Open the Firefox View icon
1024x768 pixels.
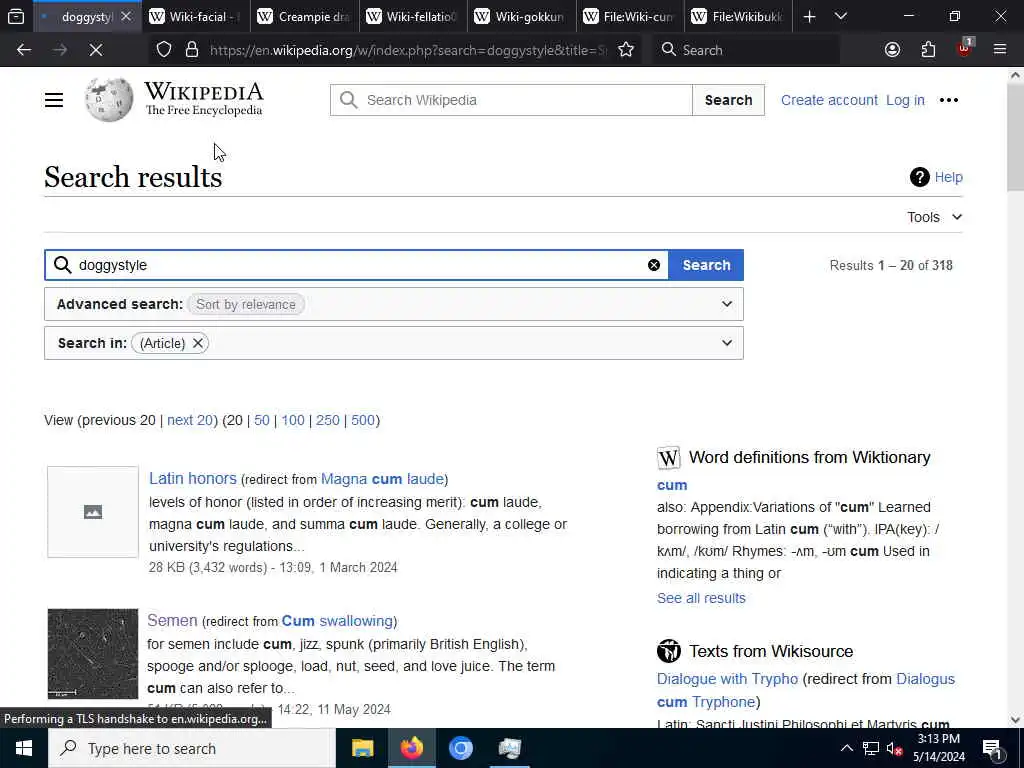pyautogui.click(x=16, y=17)
